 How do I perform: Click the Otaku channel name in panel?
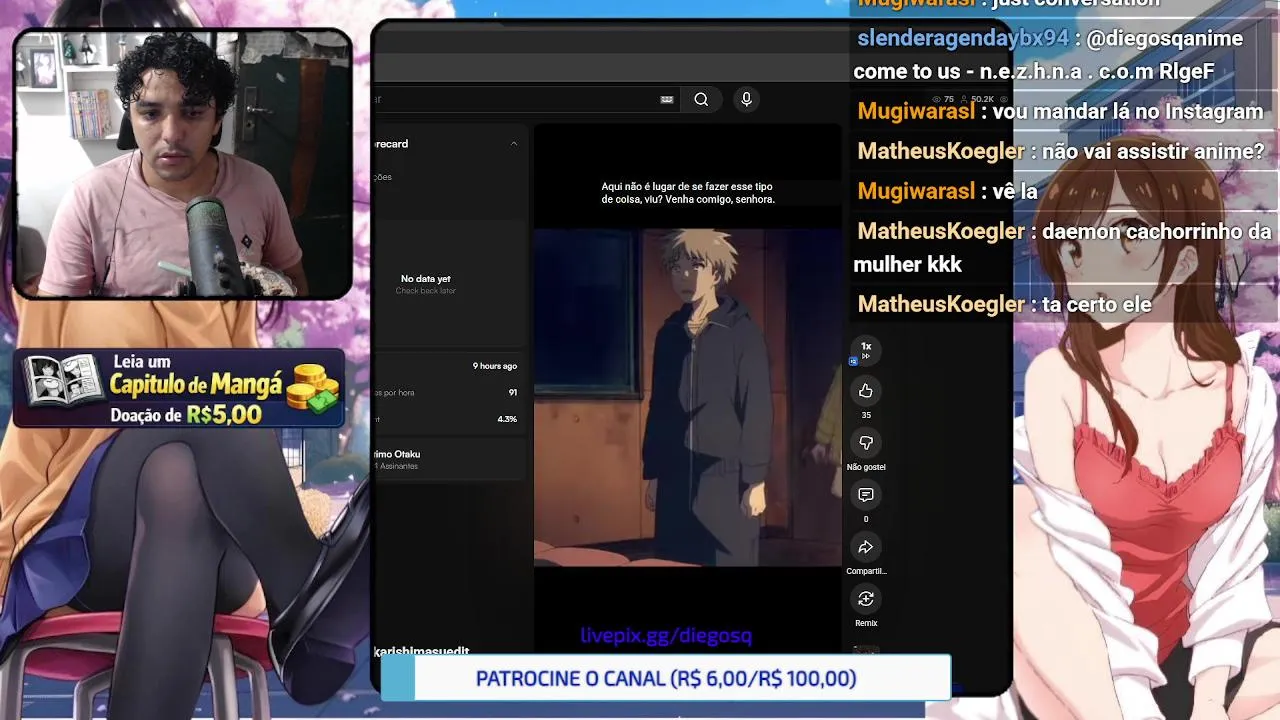397,454
